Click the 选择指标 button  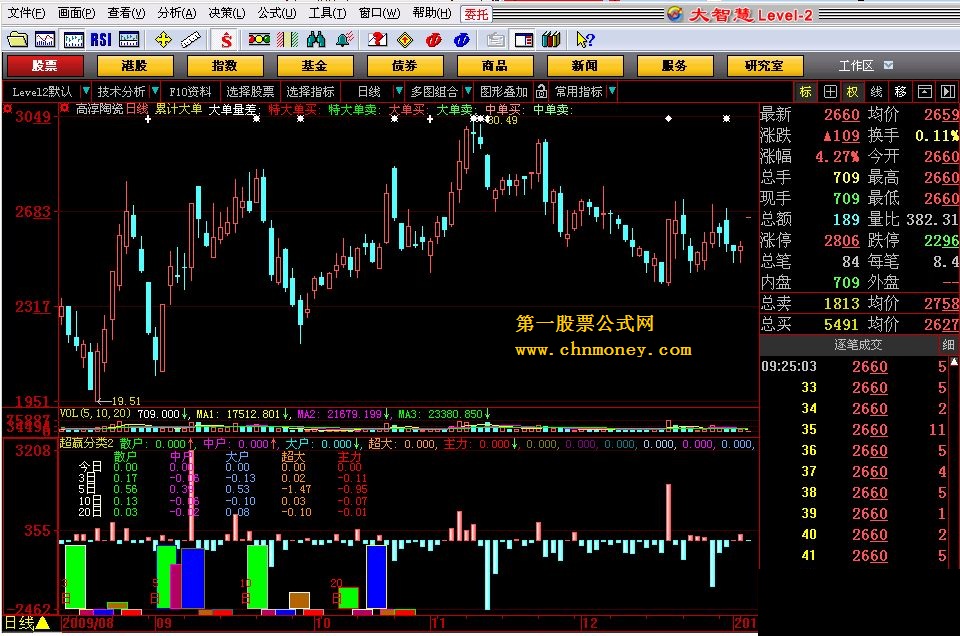tap(310, 92)
